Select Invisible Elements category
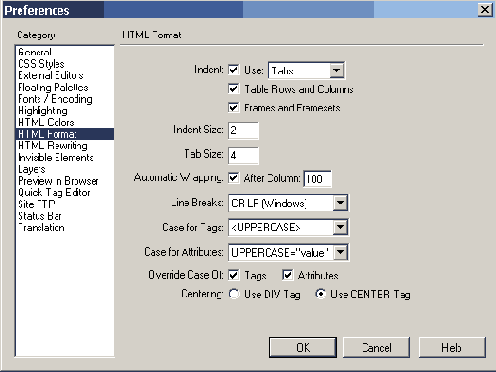The height and width of the screenshot is (372, 496). [65, 157]
